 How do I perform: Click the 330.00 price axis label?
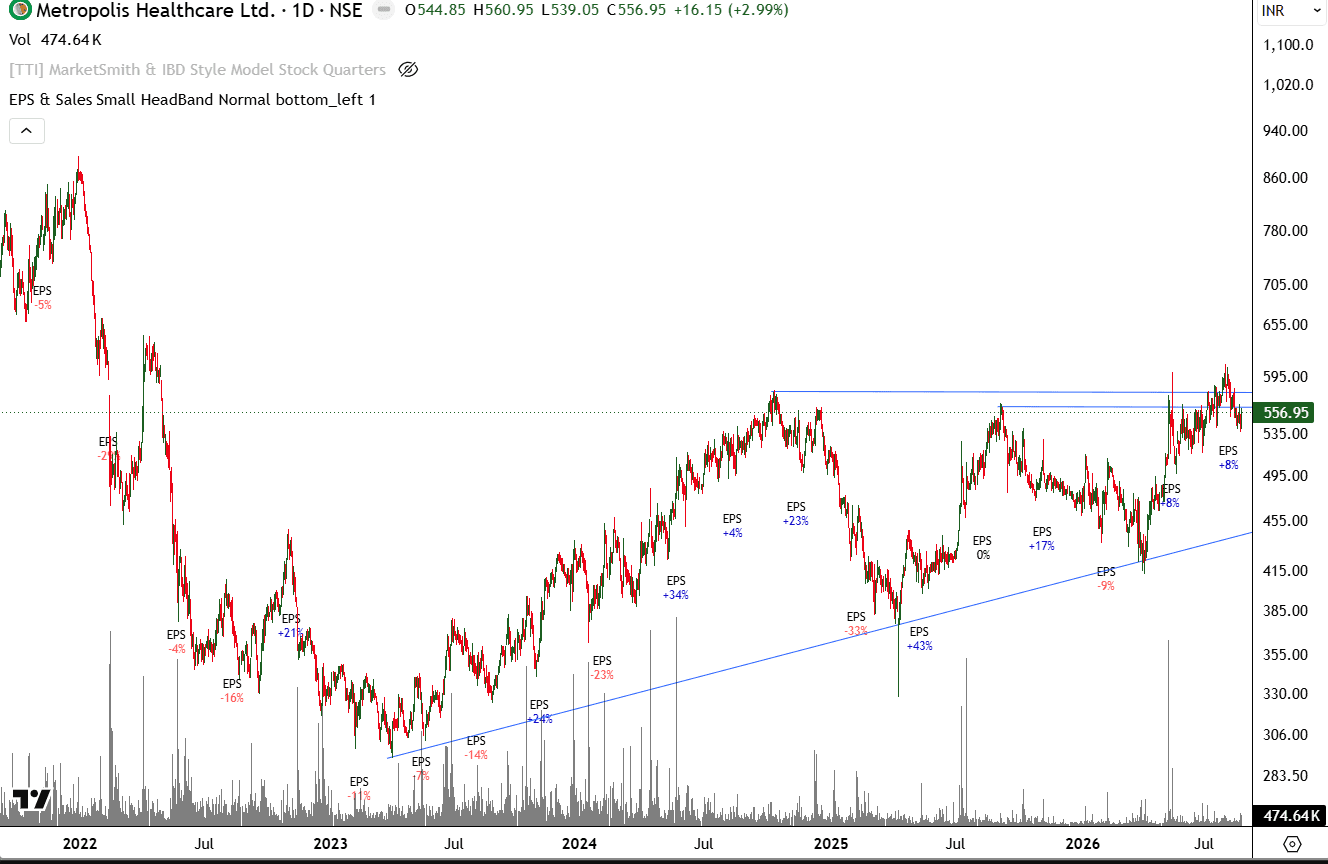(x=1288, y=693)
